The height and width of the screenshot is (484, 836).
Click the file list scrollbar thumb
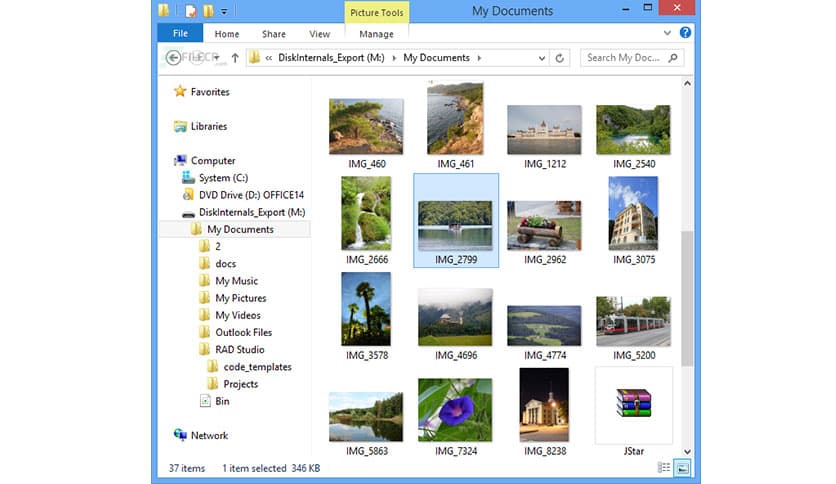click(687, 299)
